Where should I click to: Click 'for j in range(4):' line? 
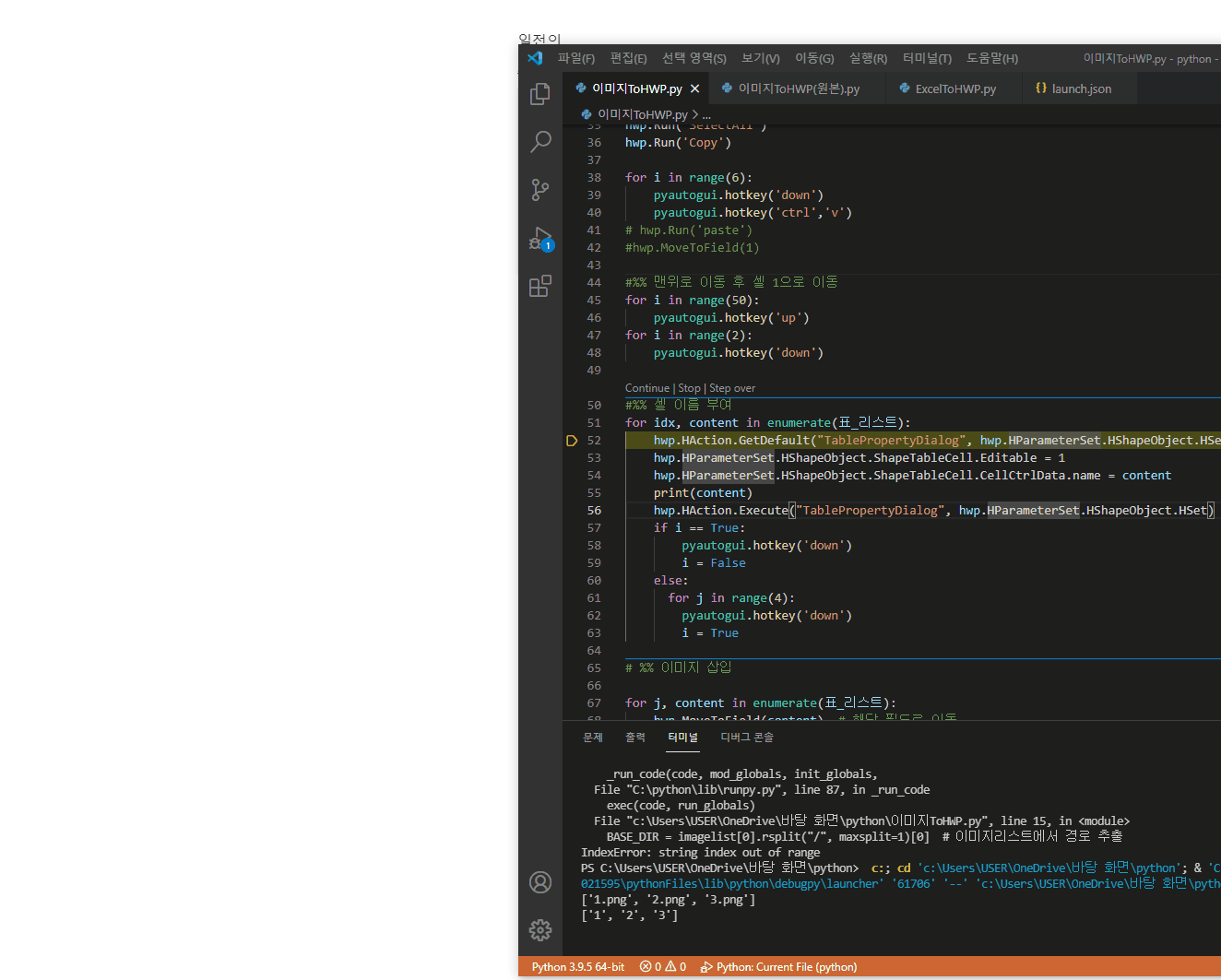731,598
